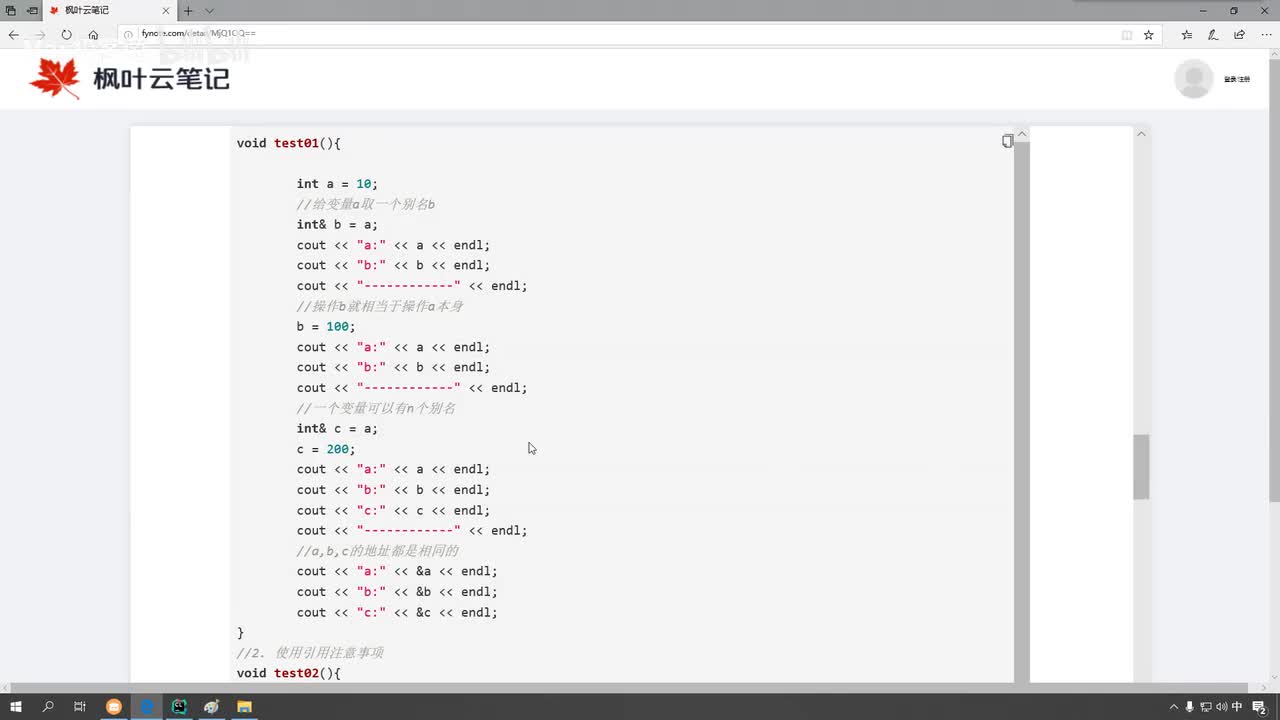This screenshot has width=1280, height=720.
Task: Click the line "int a = 10;"
Action: point(337,184)
